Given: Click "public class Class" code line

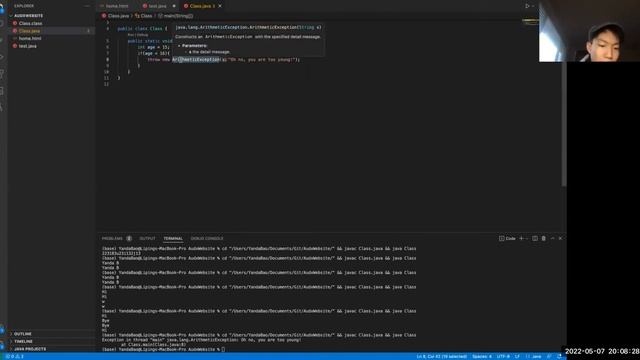Looking at the screenshot, I should 142,29.
